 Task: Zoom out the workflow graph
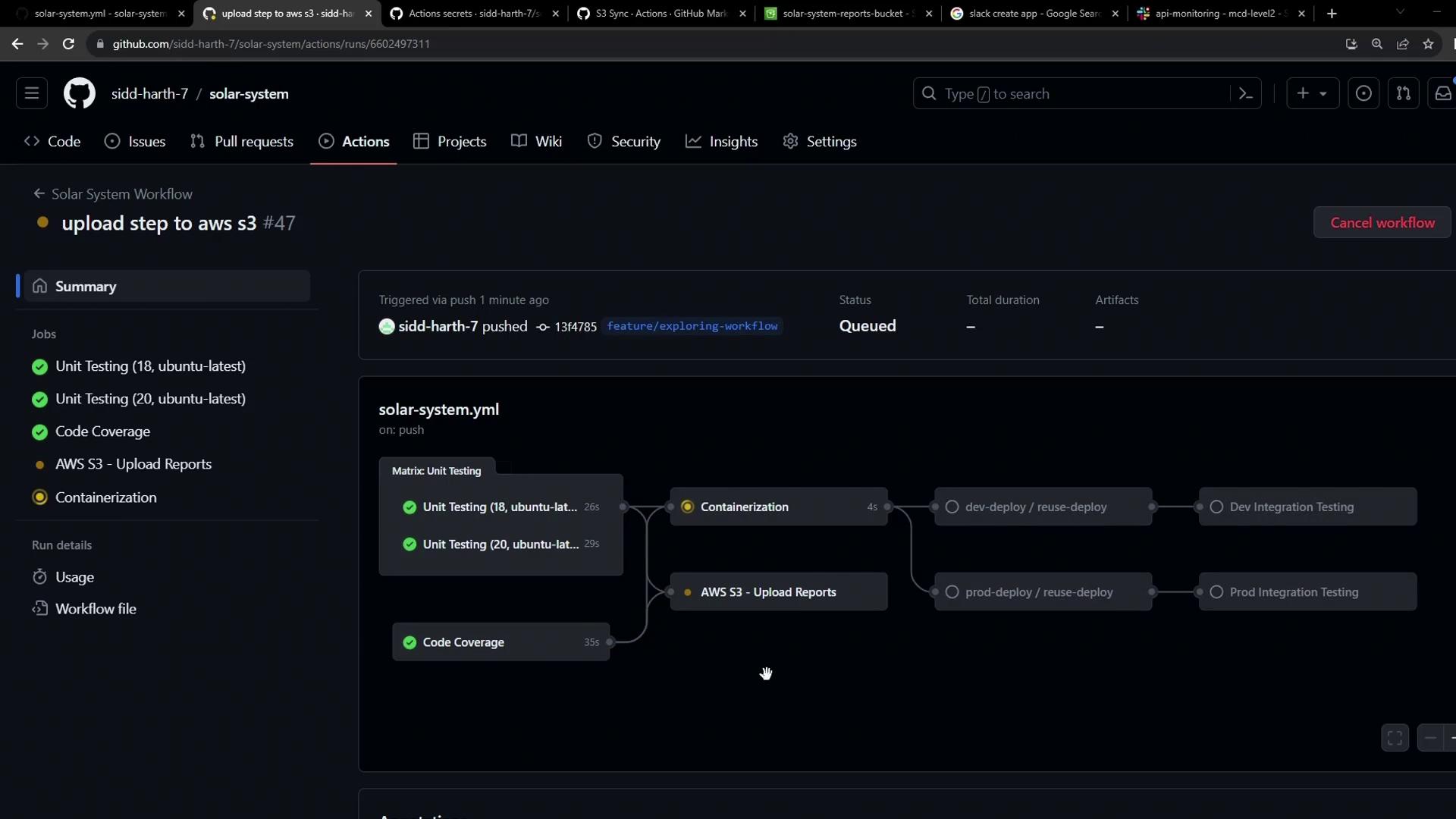tap(1429, 738)
